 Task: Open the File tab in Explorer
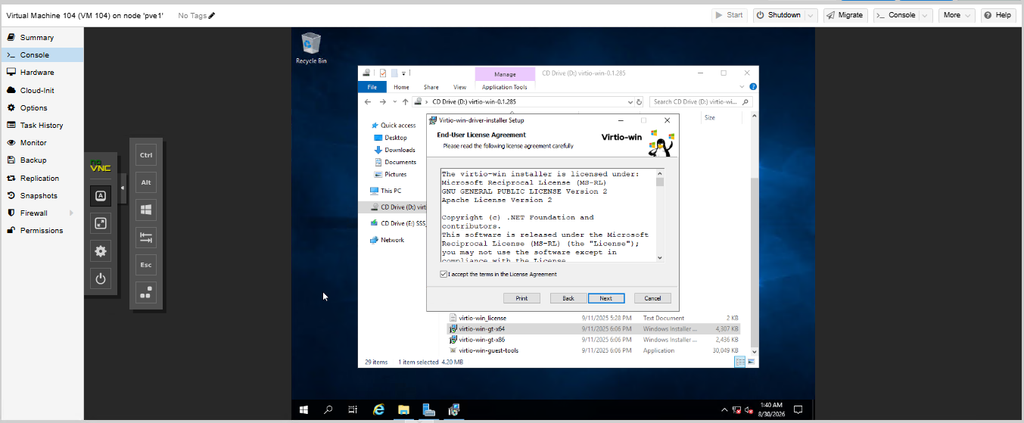(x=372, y=87)
